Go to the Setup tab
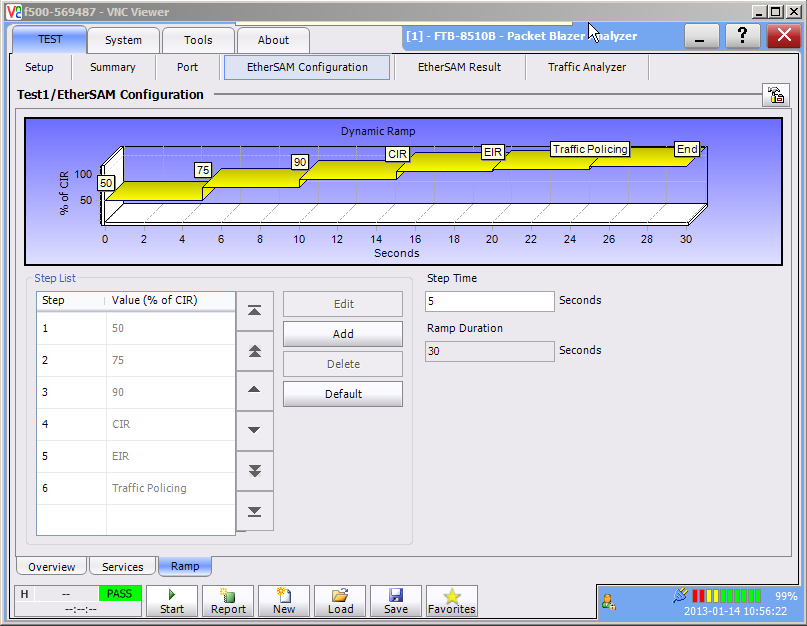The height and width of the screenshot is (626, 807). [x=39, y=67]
